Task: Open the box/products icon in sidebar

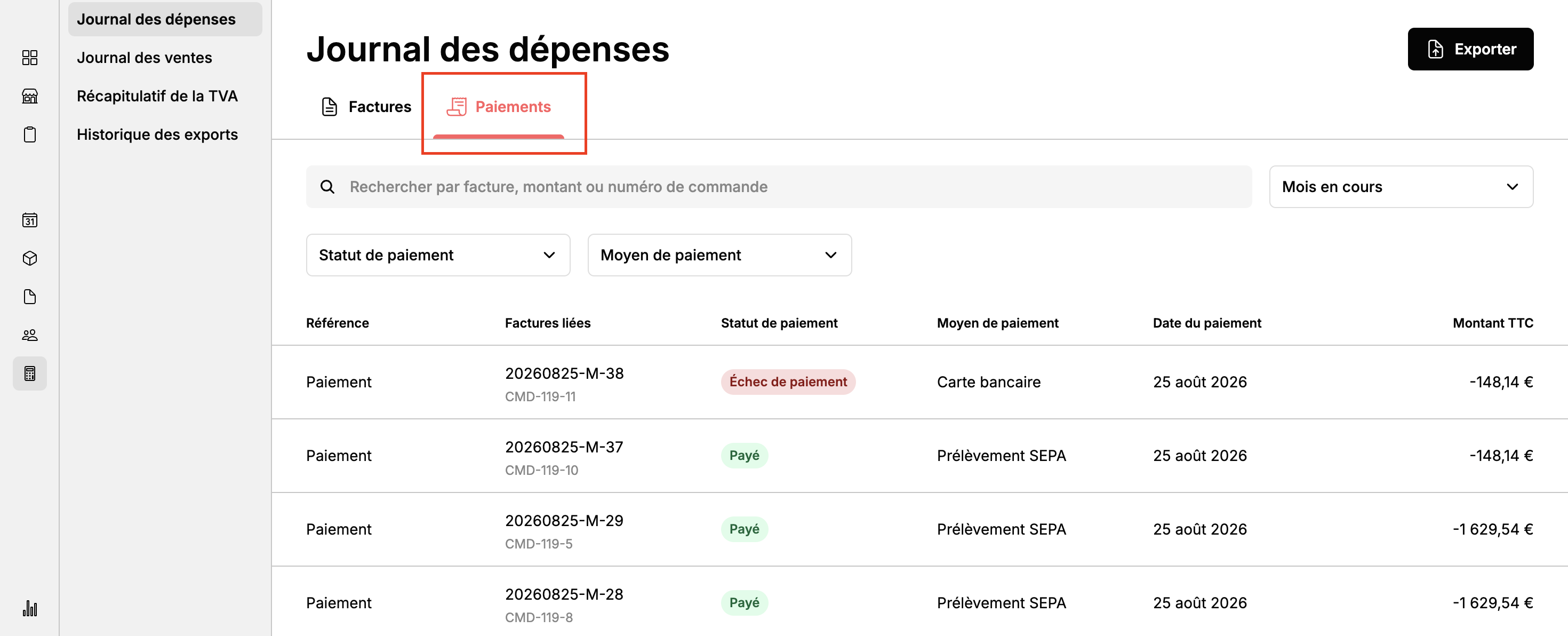Action: tap(29, 258)
